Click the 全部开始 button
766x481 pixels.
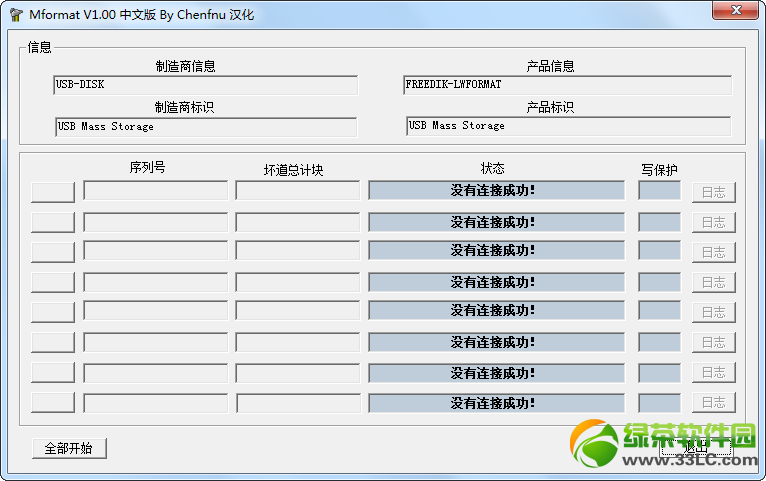[69, 448]
